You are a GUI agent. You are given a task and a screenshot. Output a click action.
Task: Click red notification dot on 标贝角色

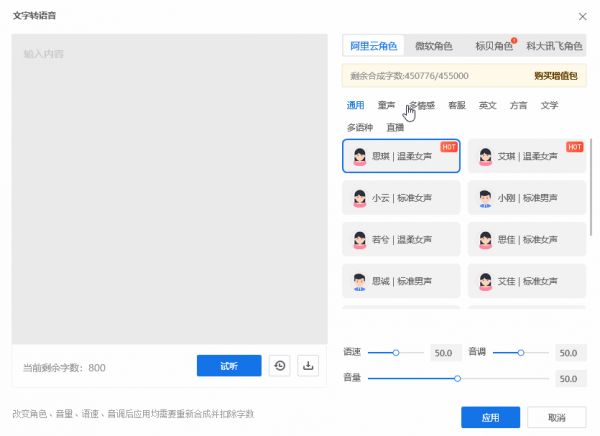514,40
